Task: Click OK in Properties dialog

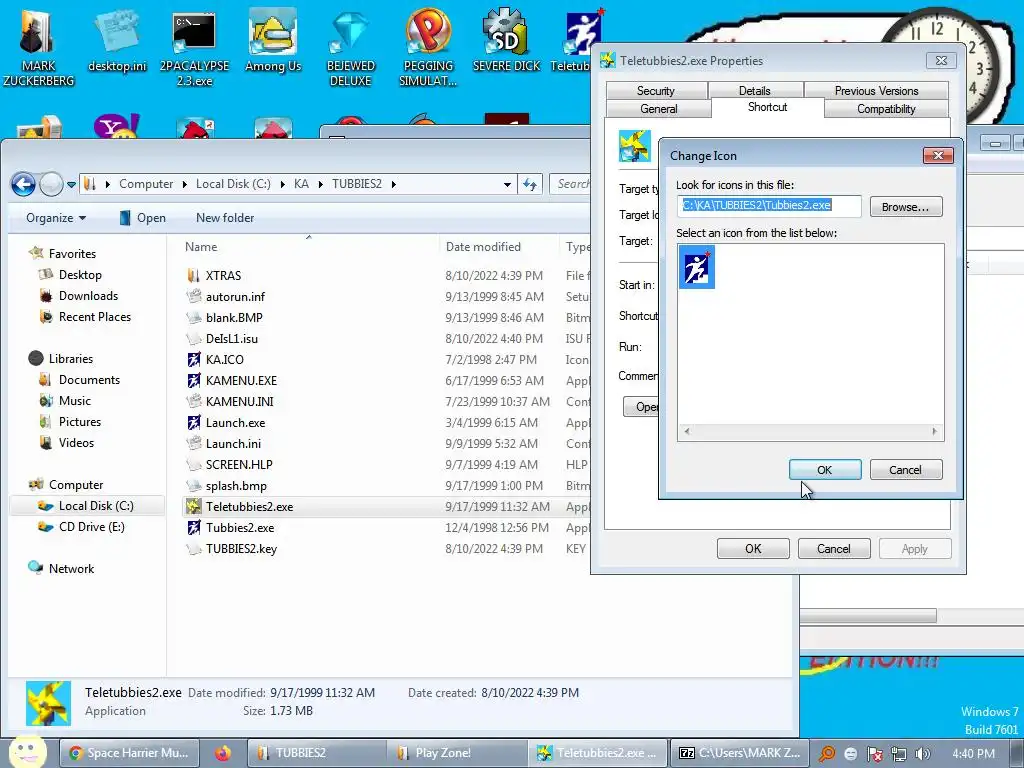Action: coord(753,549)
